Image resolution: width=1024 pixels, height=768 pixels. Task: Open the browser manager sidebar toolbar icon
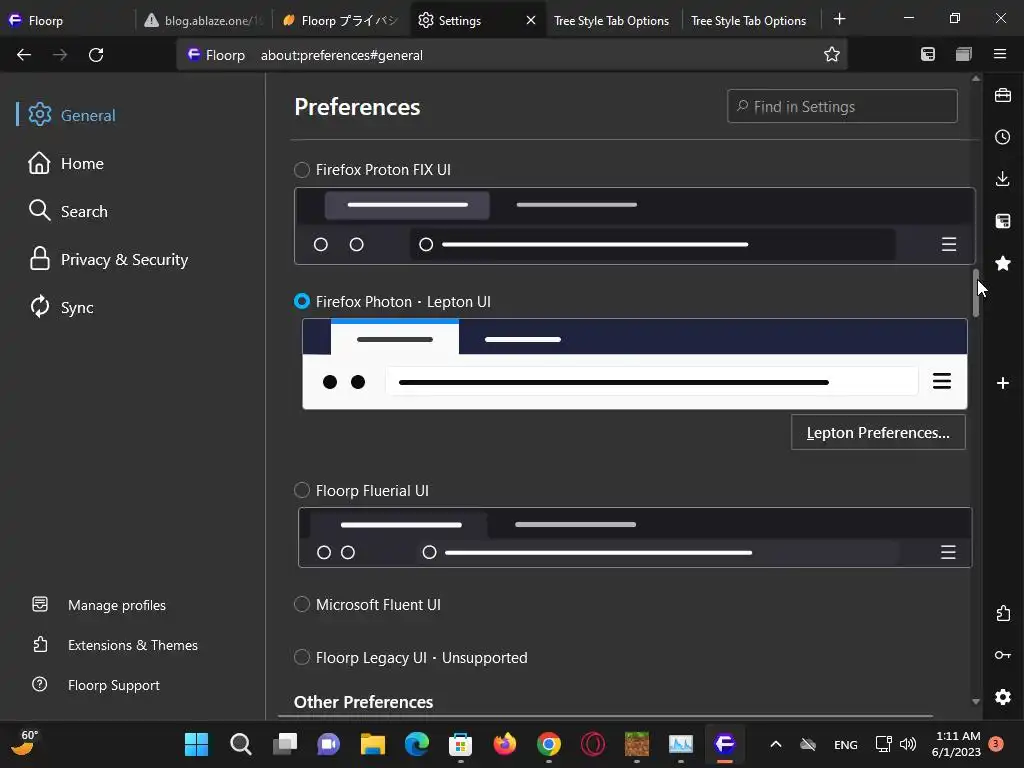point(927,54)
